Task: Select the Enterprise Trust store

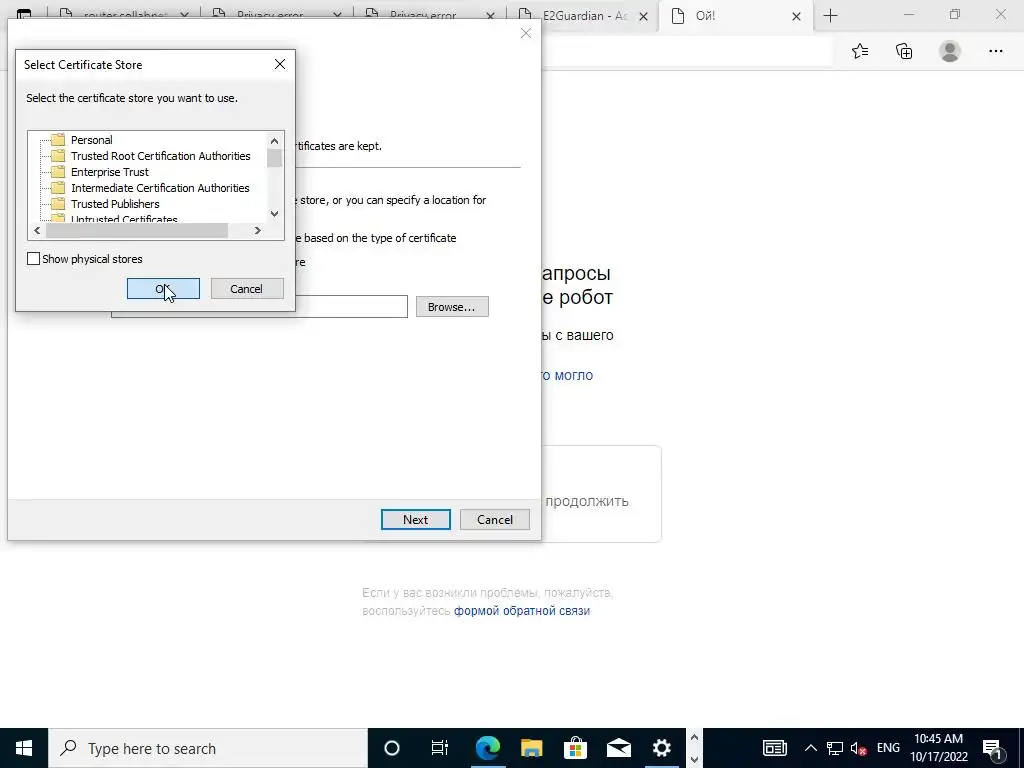Action: (x=110, y=172)
